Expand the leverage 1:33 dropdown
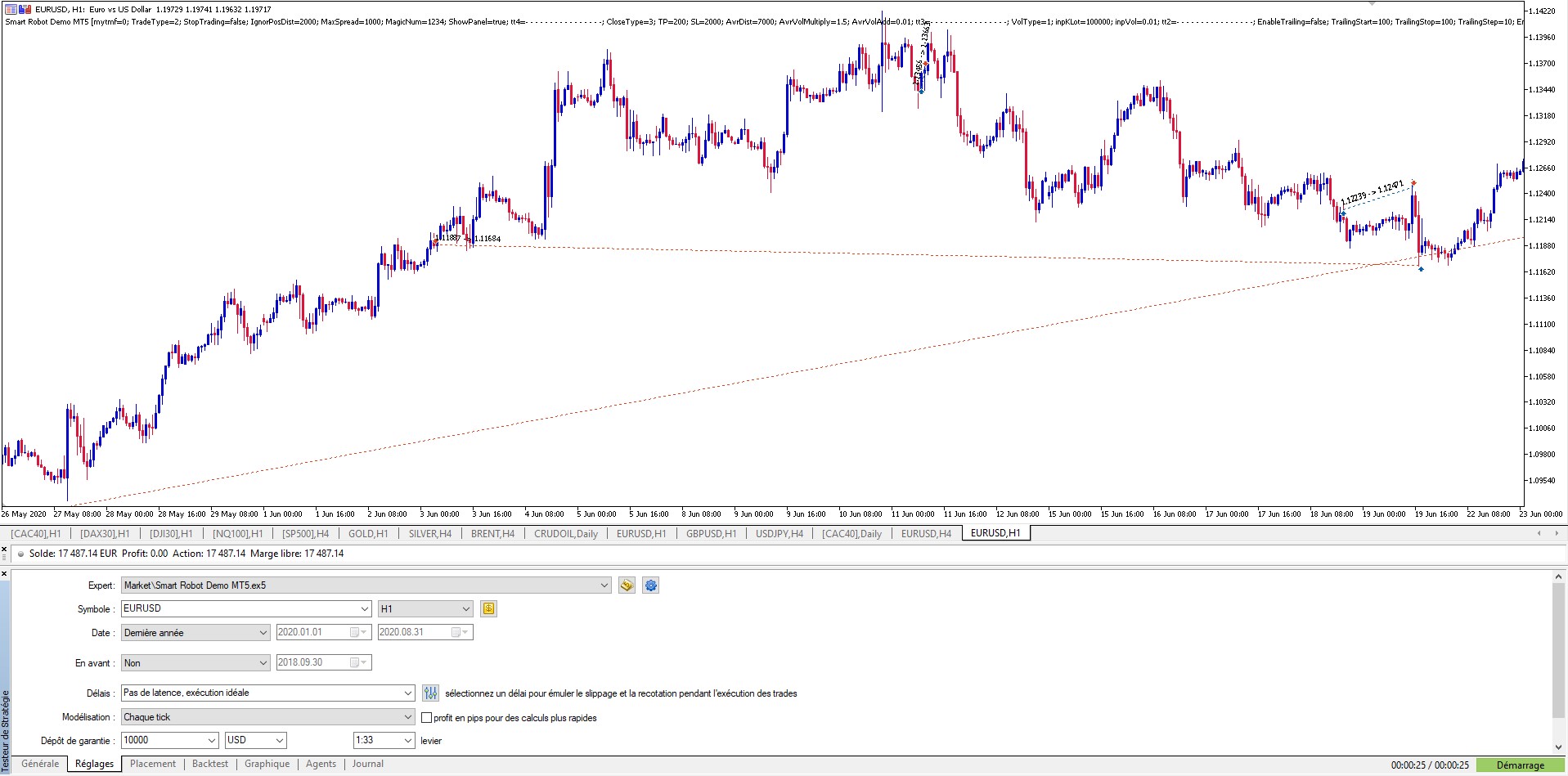 coord(407,740)
